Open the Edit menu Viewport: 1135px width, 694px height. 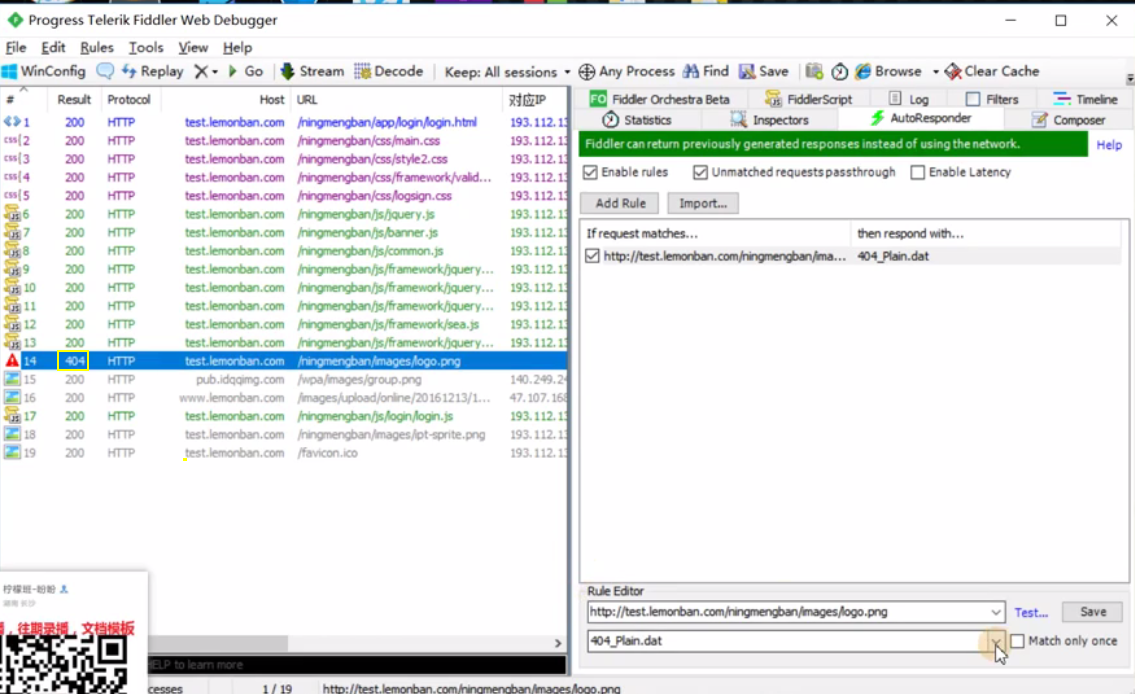coord(53,47)
